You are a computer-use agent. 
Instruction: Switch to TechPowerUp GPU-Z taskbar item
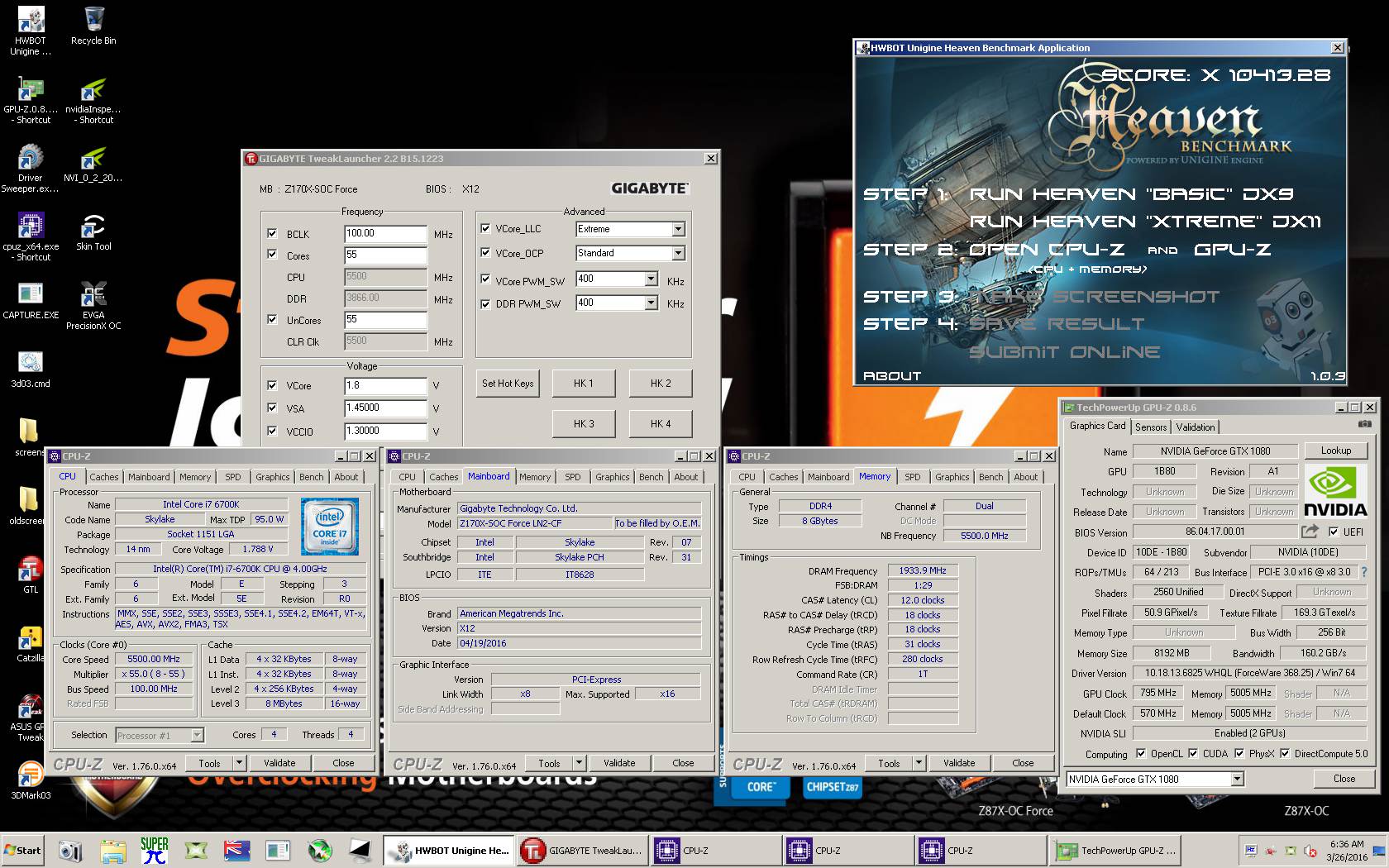(1115, 850)
